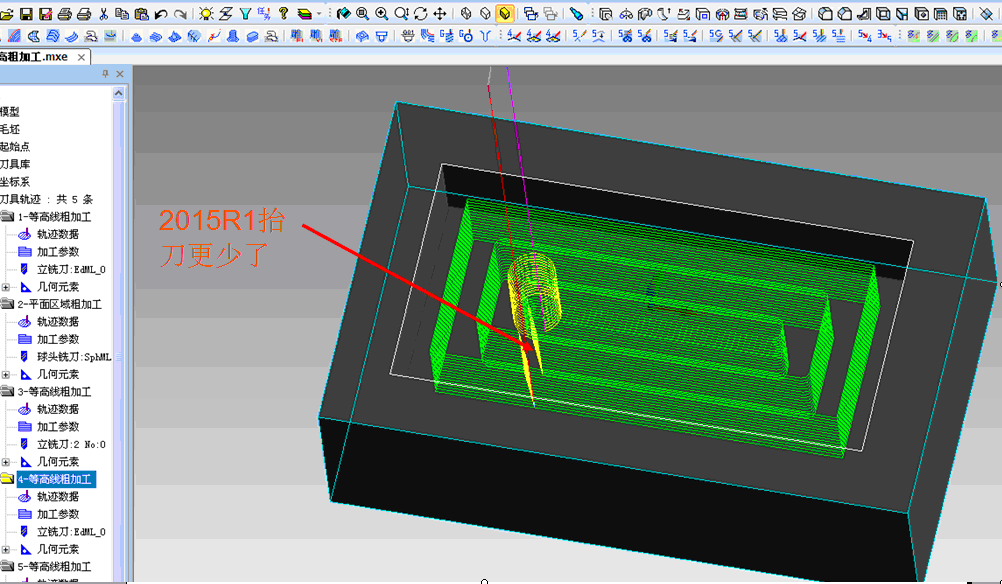Click the rotate view circular arrows icon

[x=420, y=14]
